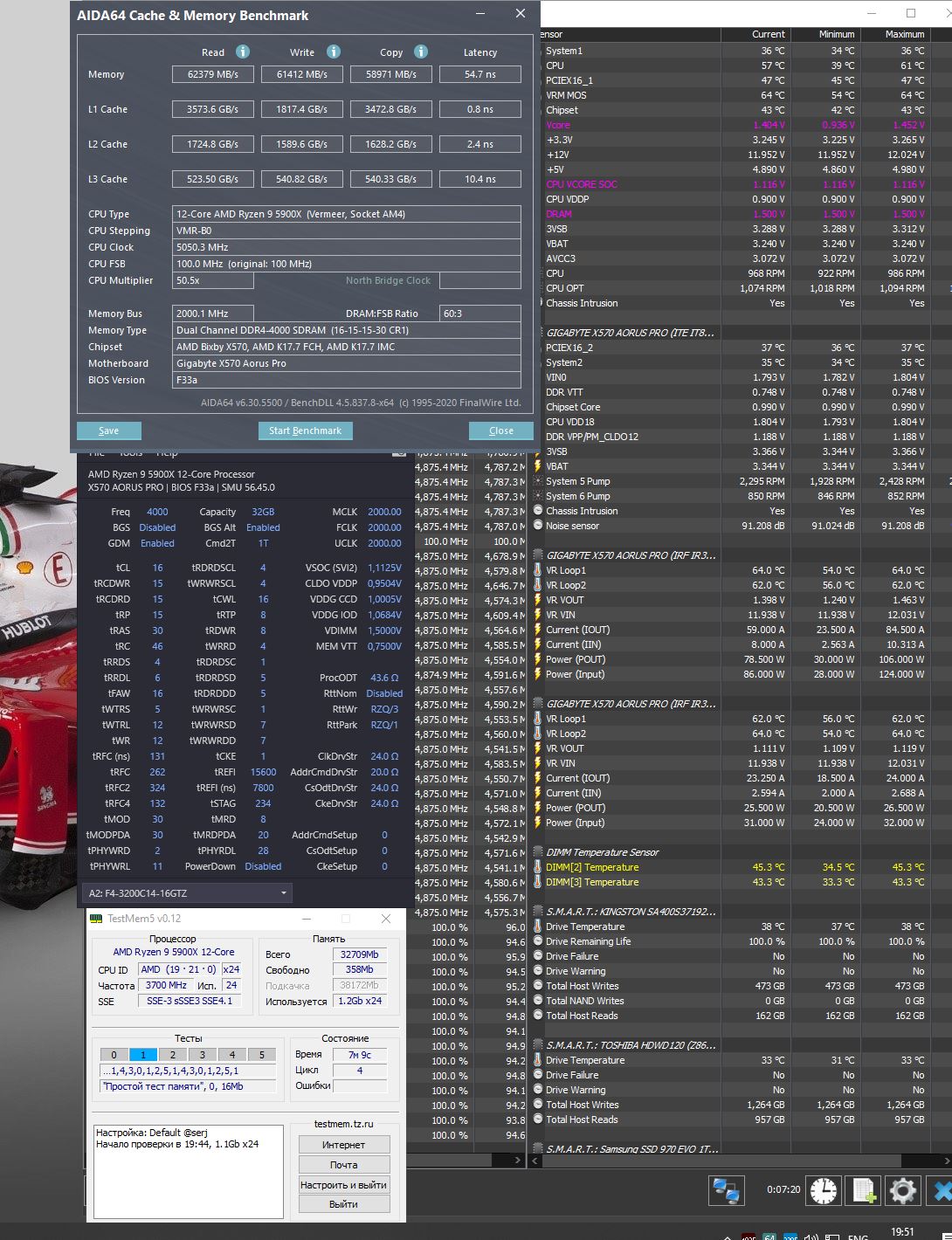Viewport: 952px width, 1240px height.
Task: Click the Интернет button in TestMem5
Action: (343, 1145)
